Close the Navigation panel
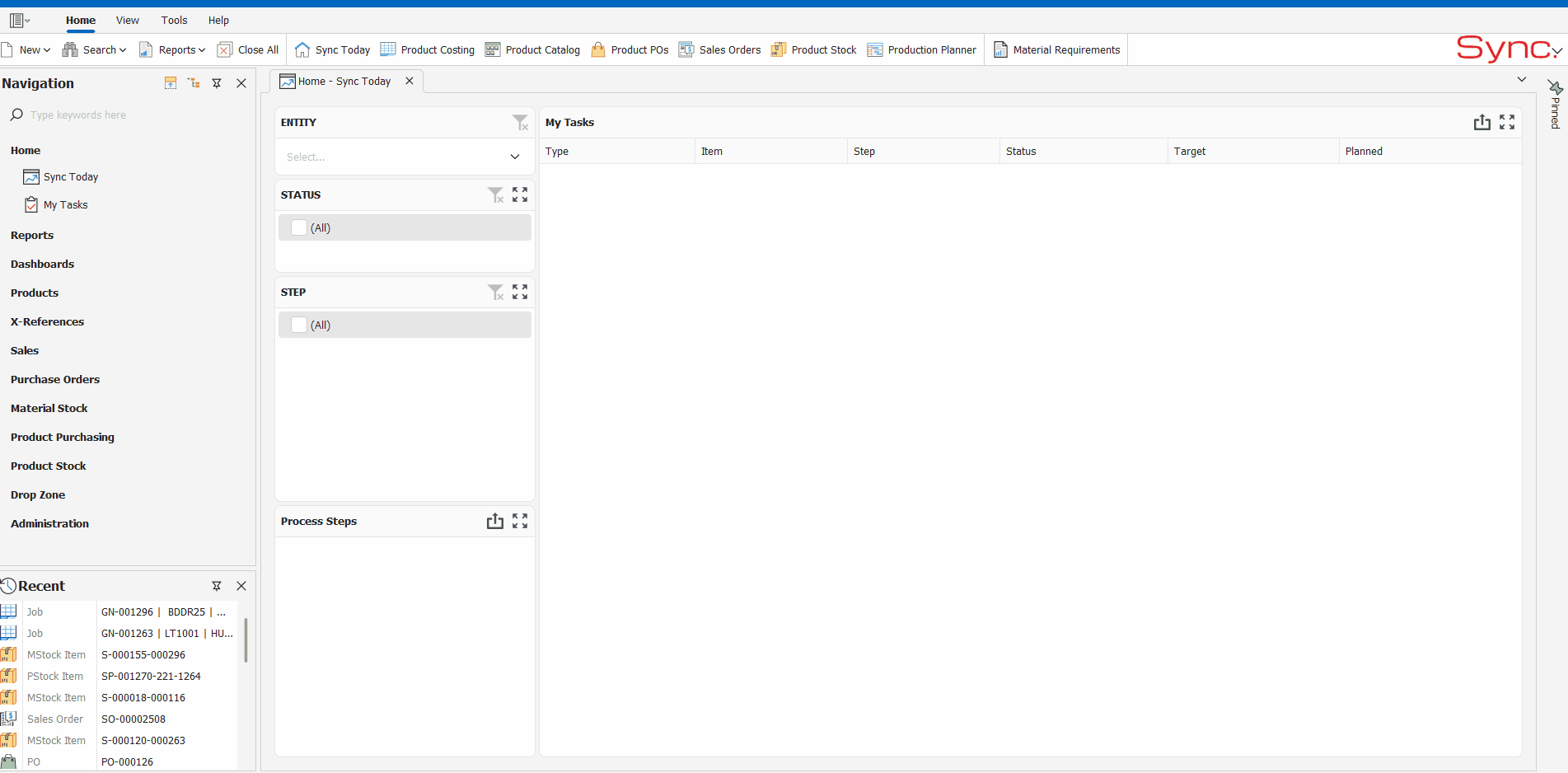Image resolution: width=1568 pixels, height=773 pixels. tap(241, 83)
